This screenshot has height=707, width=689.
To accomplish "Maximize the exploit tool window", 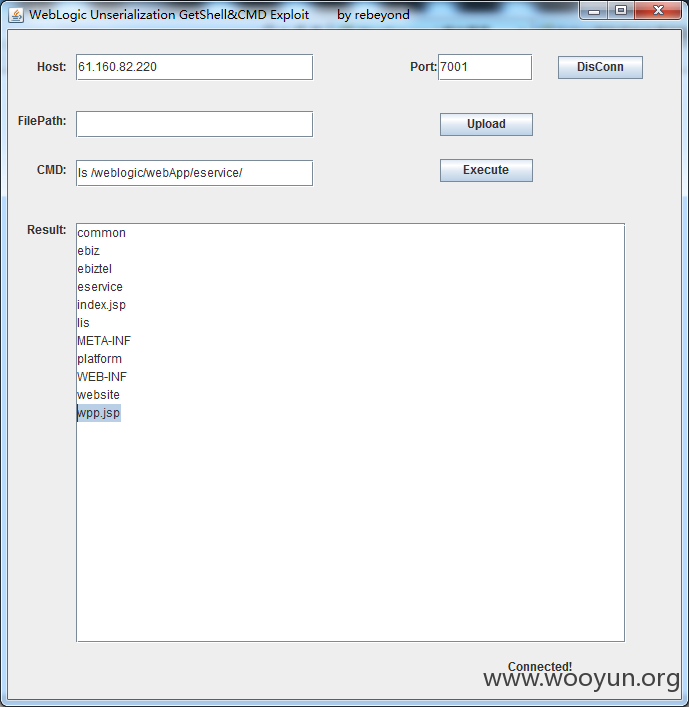I will [x=621, y=11].
